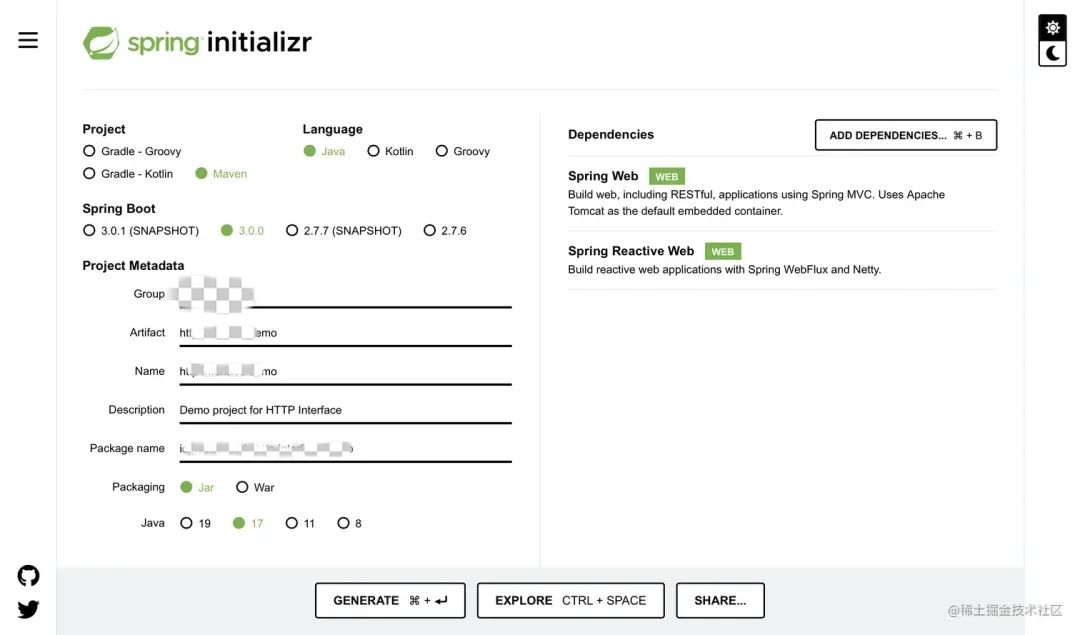1080x635 pixels.
Task: Click the Spring Web dependency title
Action: (x=602, y=175)
